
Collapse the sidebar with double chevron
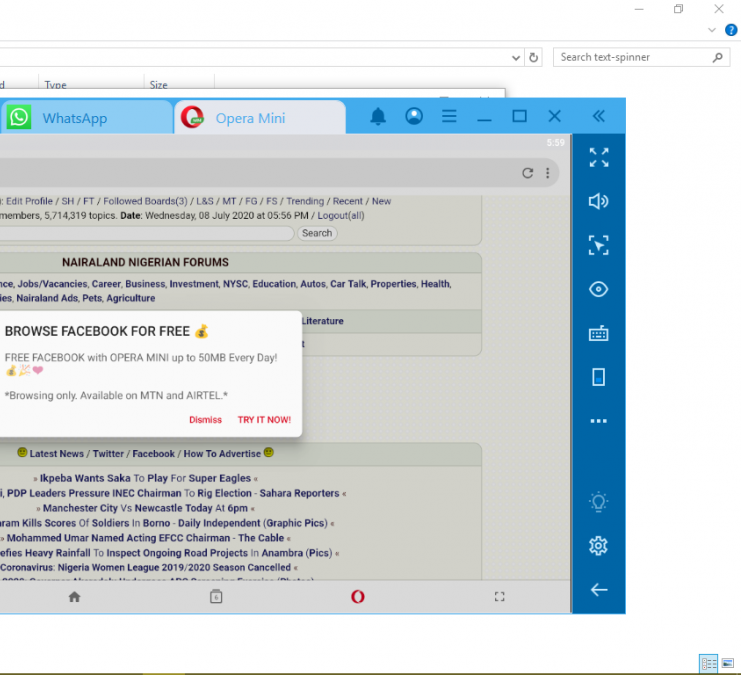coord(598,117)
